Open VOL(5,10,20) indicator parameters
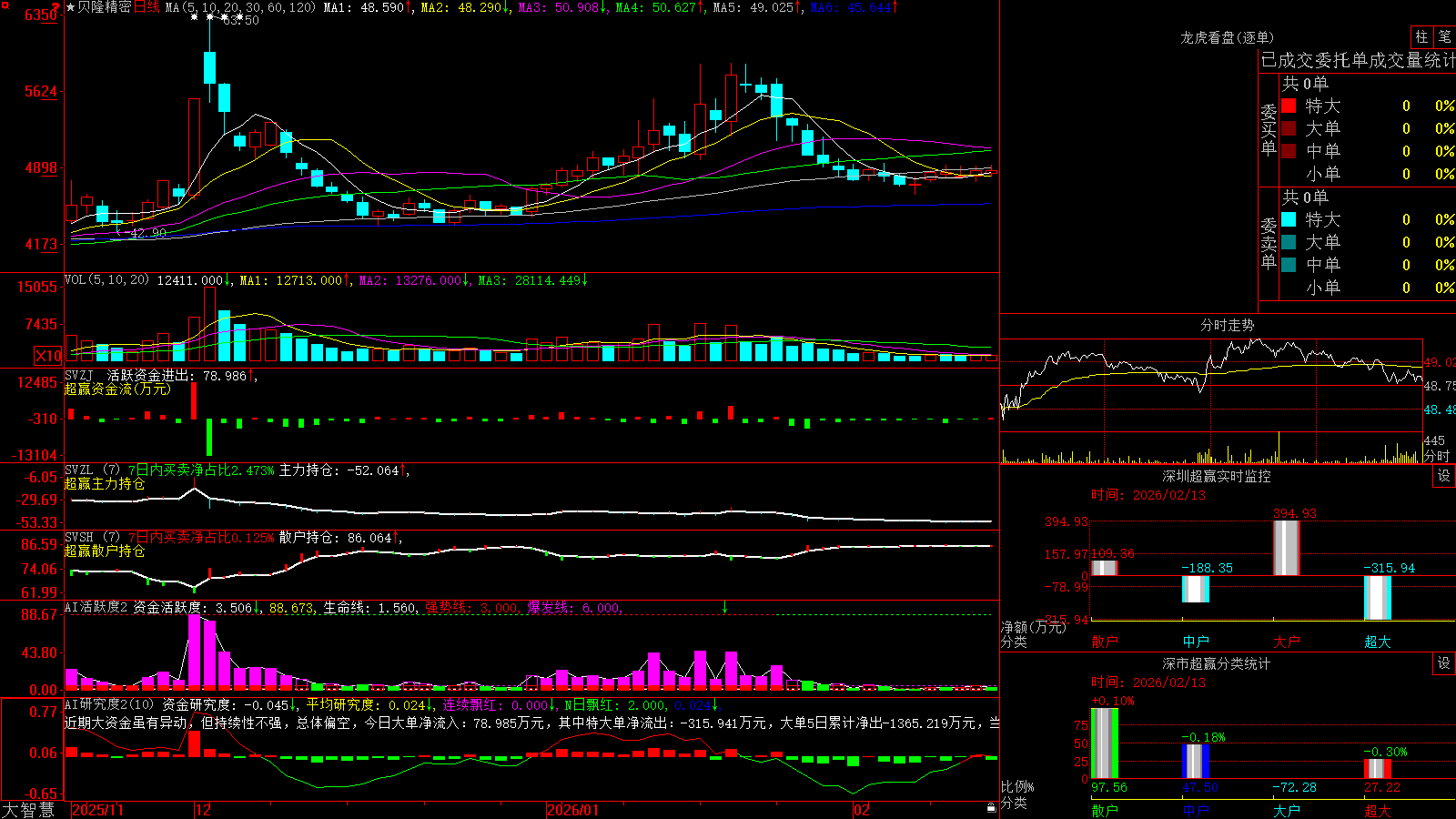The image size is (1456, 819). pyautogui.click(x=106, y=280)
